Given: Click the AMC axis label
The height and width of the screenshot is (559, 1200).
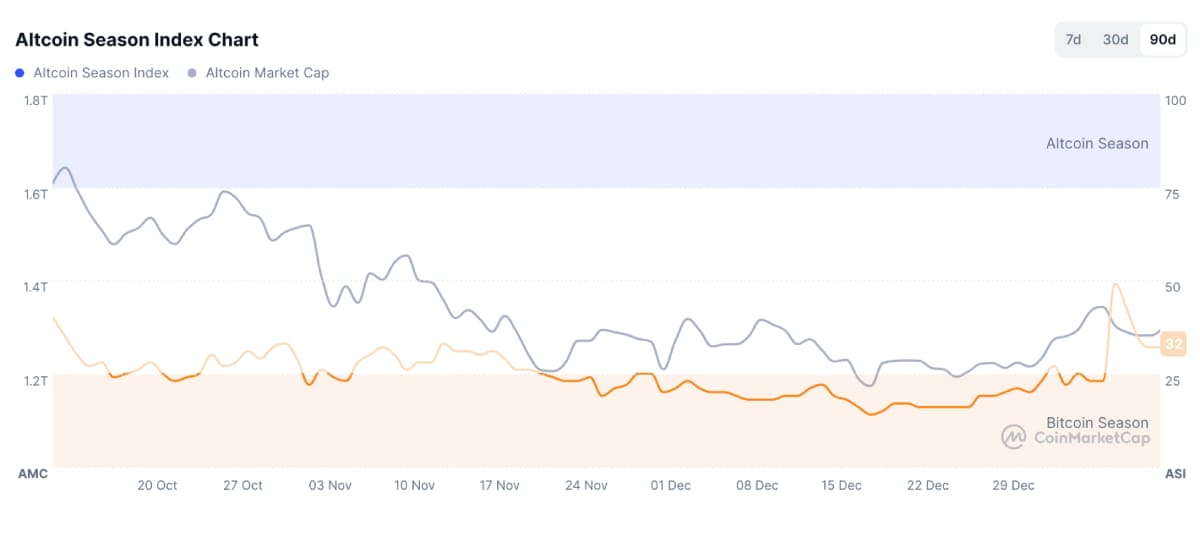Looking at the screenshot, I should [33, 473].
